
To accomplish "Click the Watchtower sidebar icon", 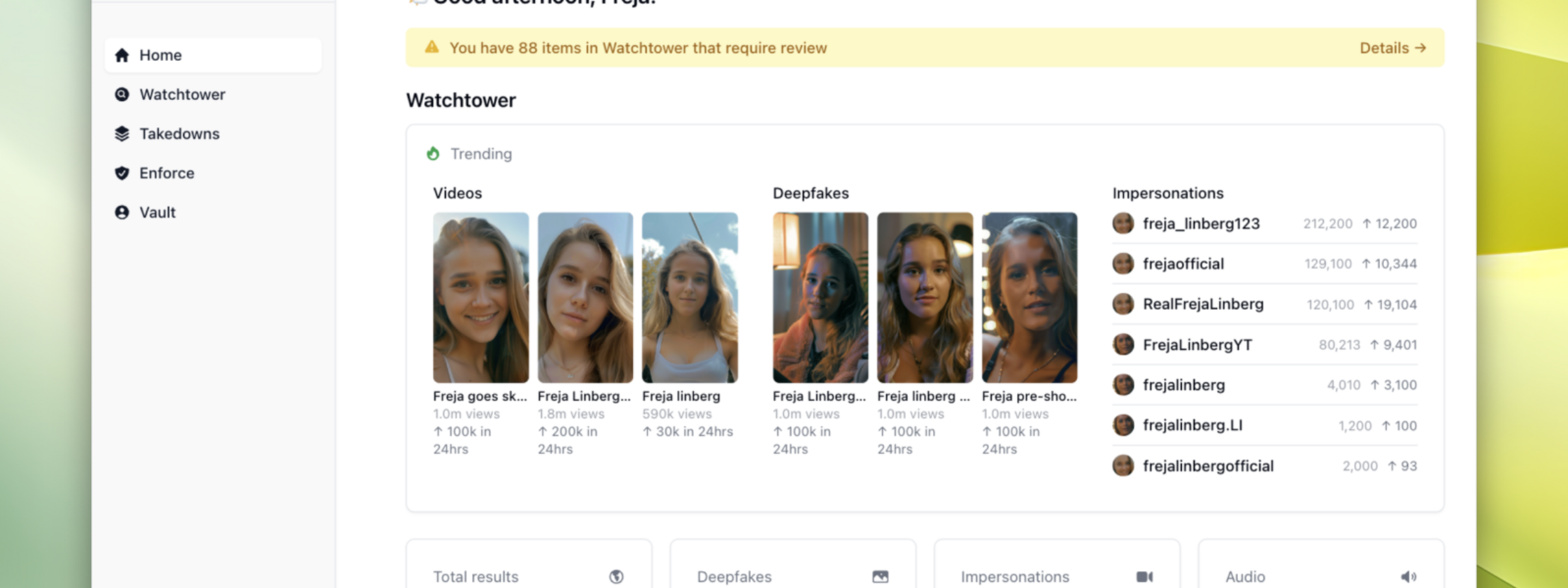I will (122, 95).
